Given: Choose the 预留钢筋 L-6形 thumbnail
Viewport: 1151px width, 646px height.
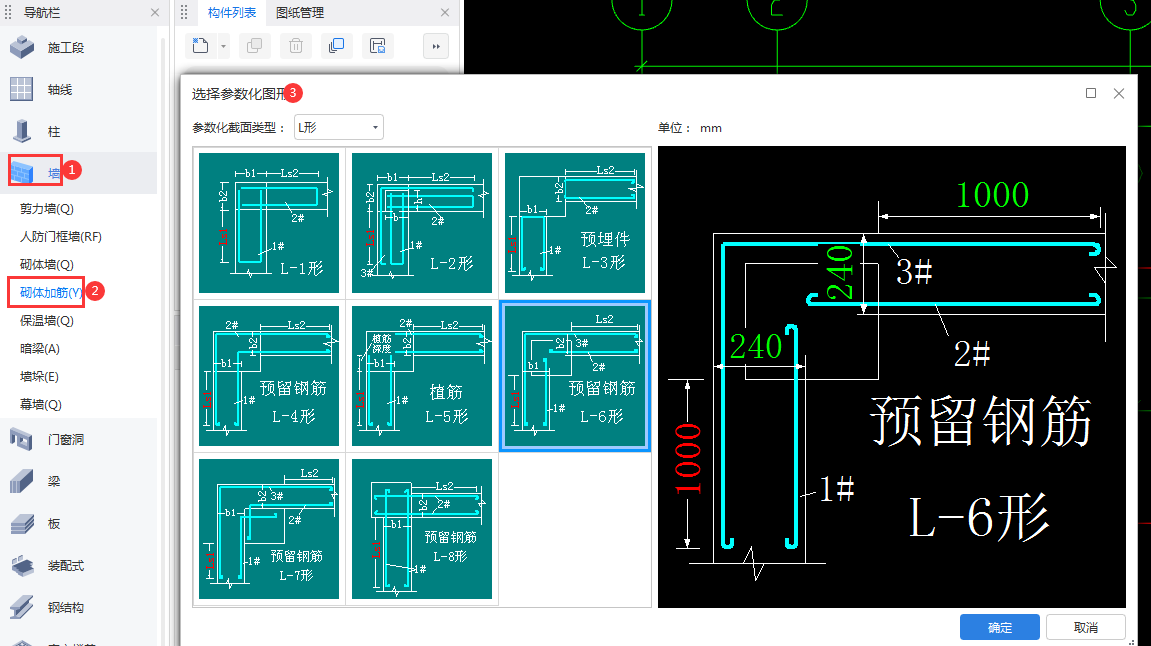Looking at the screenshot, I should [575, 376].
